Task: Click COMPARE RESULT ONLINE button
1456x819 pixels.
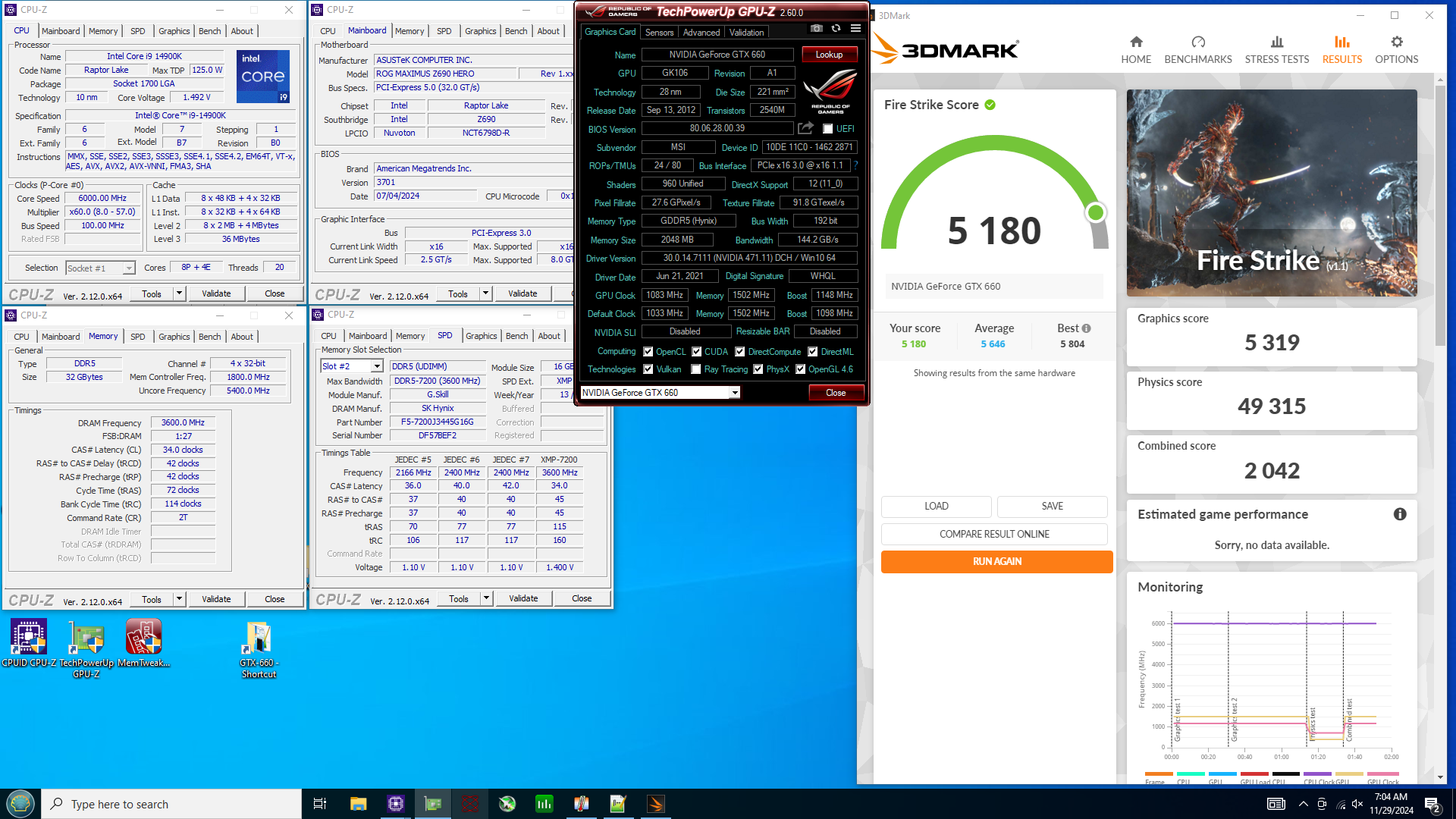Action: (994, 534)
